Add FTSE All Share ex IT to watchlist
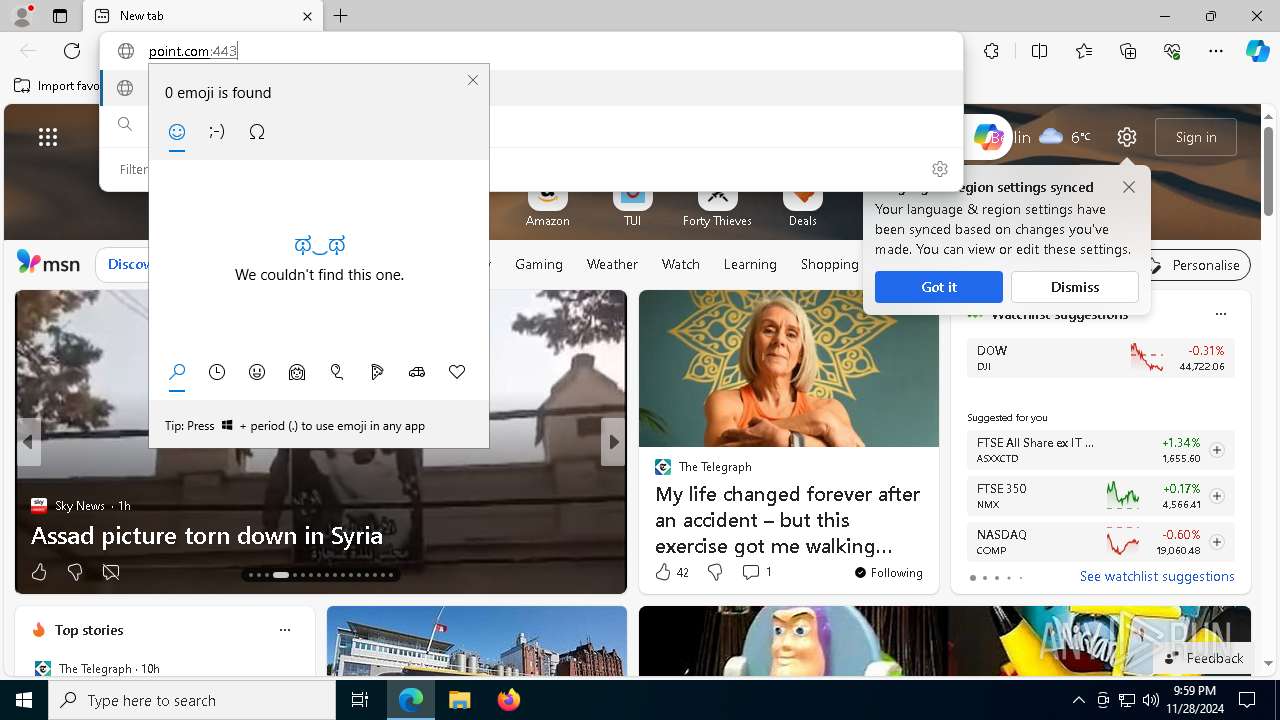 1217,450
